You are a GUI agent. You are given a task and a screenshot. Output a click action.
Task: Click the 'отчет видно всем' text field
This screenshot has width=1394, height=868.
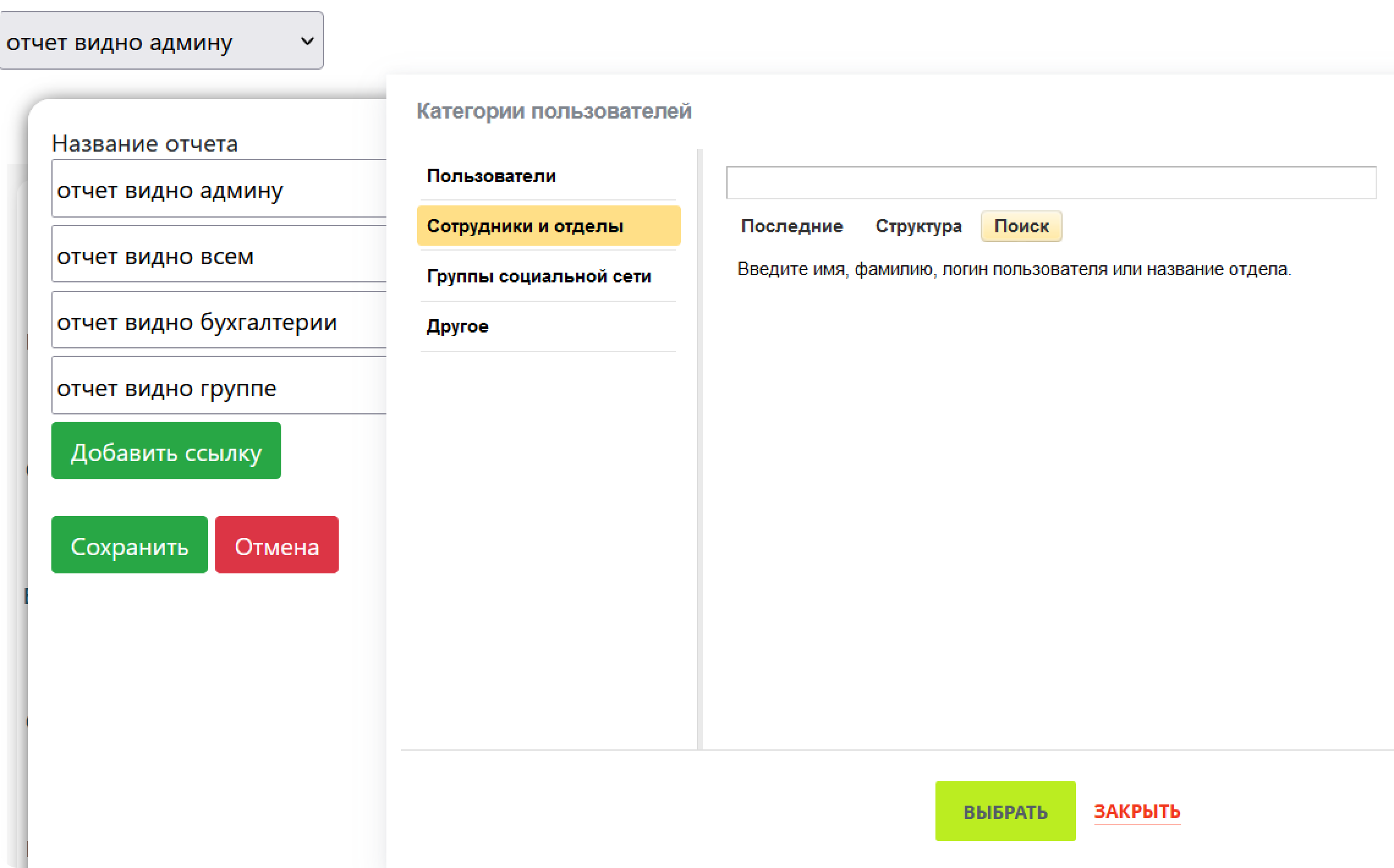(x=220, y=255)
